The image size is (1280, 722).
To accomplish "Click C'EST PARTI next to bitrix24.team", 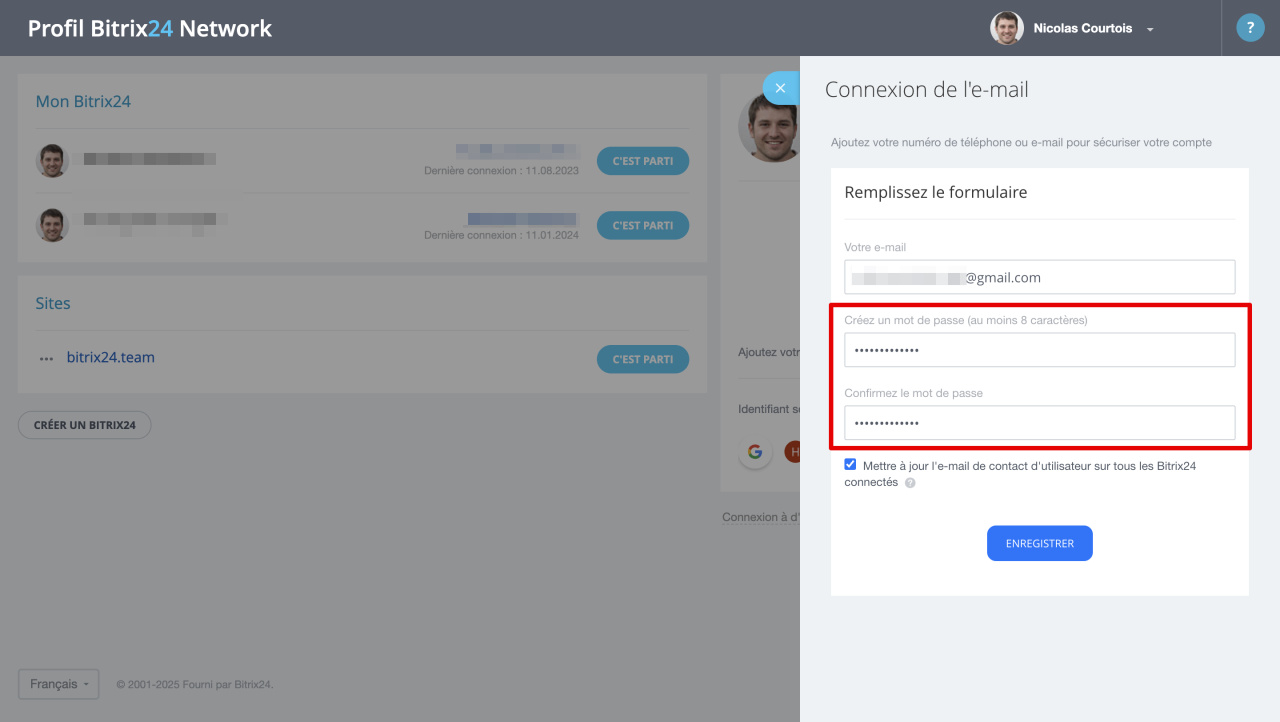I will 643,359.
